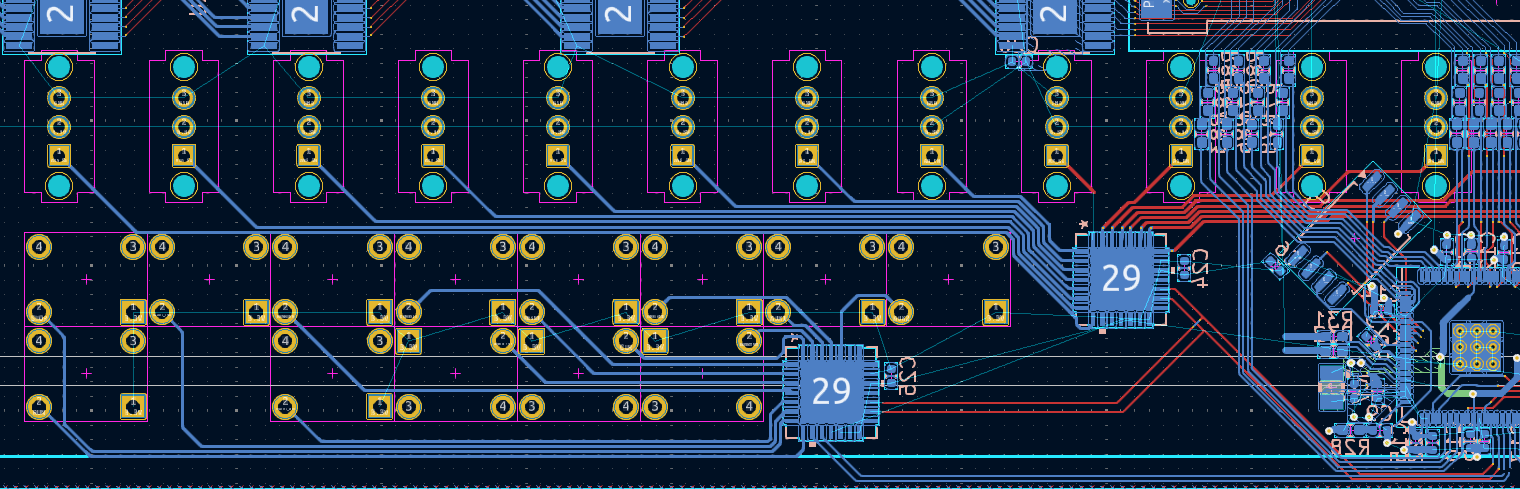
Task: Select the square pad of the leftmost header
Action: click(59, 155)
